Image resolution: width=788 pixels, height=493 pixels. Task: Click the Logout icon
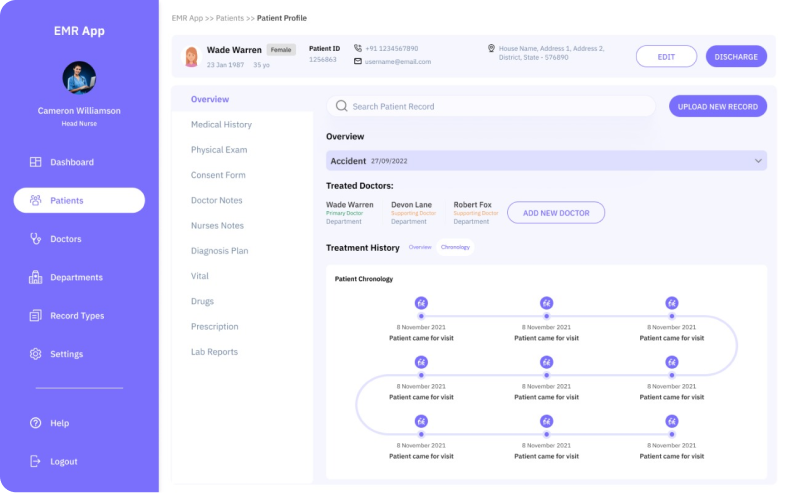pos(35,462)
